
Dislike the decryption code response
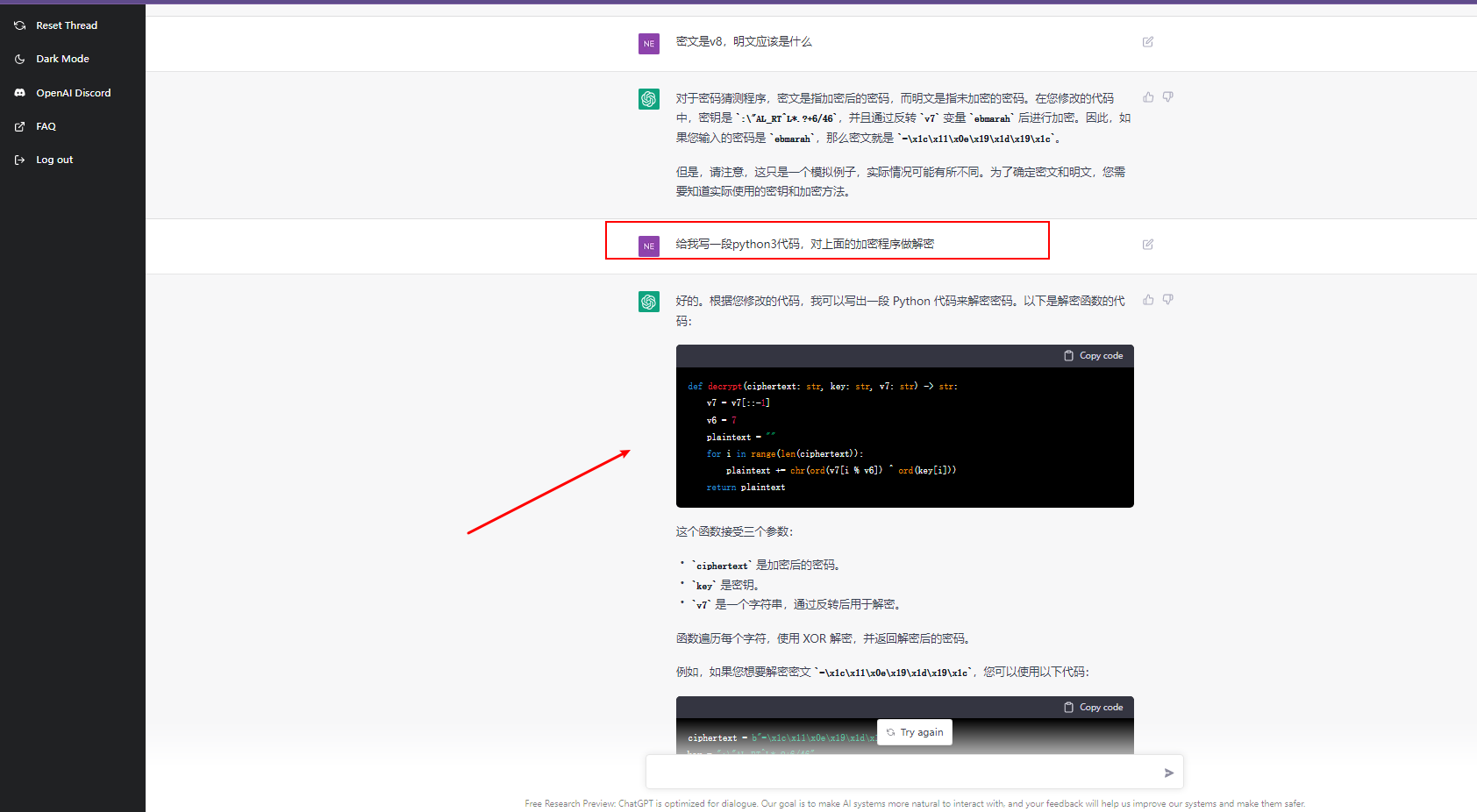click(1167, 300)
